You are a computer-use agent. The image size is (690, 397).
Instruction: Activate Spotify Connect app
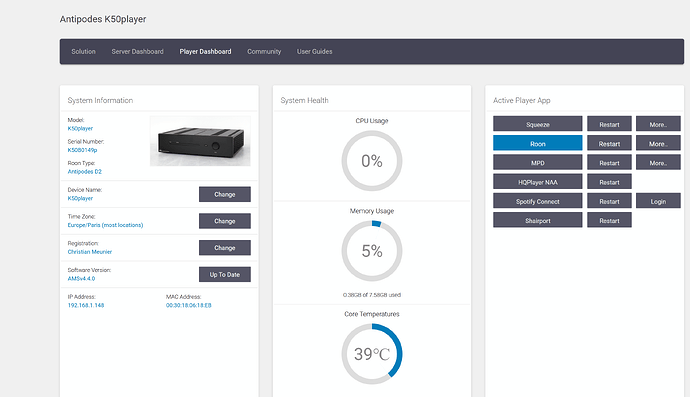click(x=537, y=201)
